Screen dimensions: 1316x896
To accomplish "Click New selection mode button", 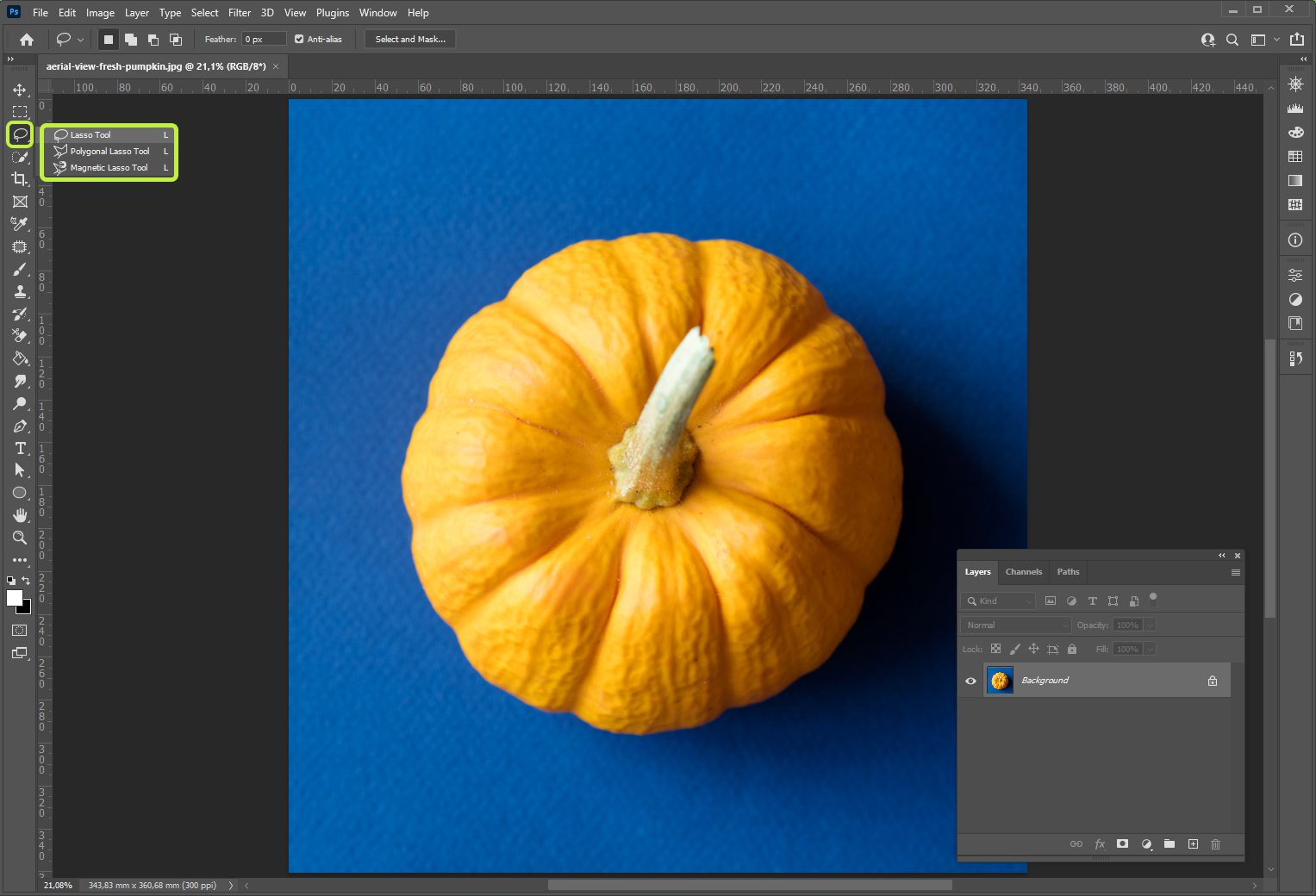I will pos(109,40).
